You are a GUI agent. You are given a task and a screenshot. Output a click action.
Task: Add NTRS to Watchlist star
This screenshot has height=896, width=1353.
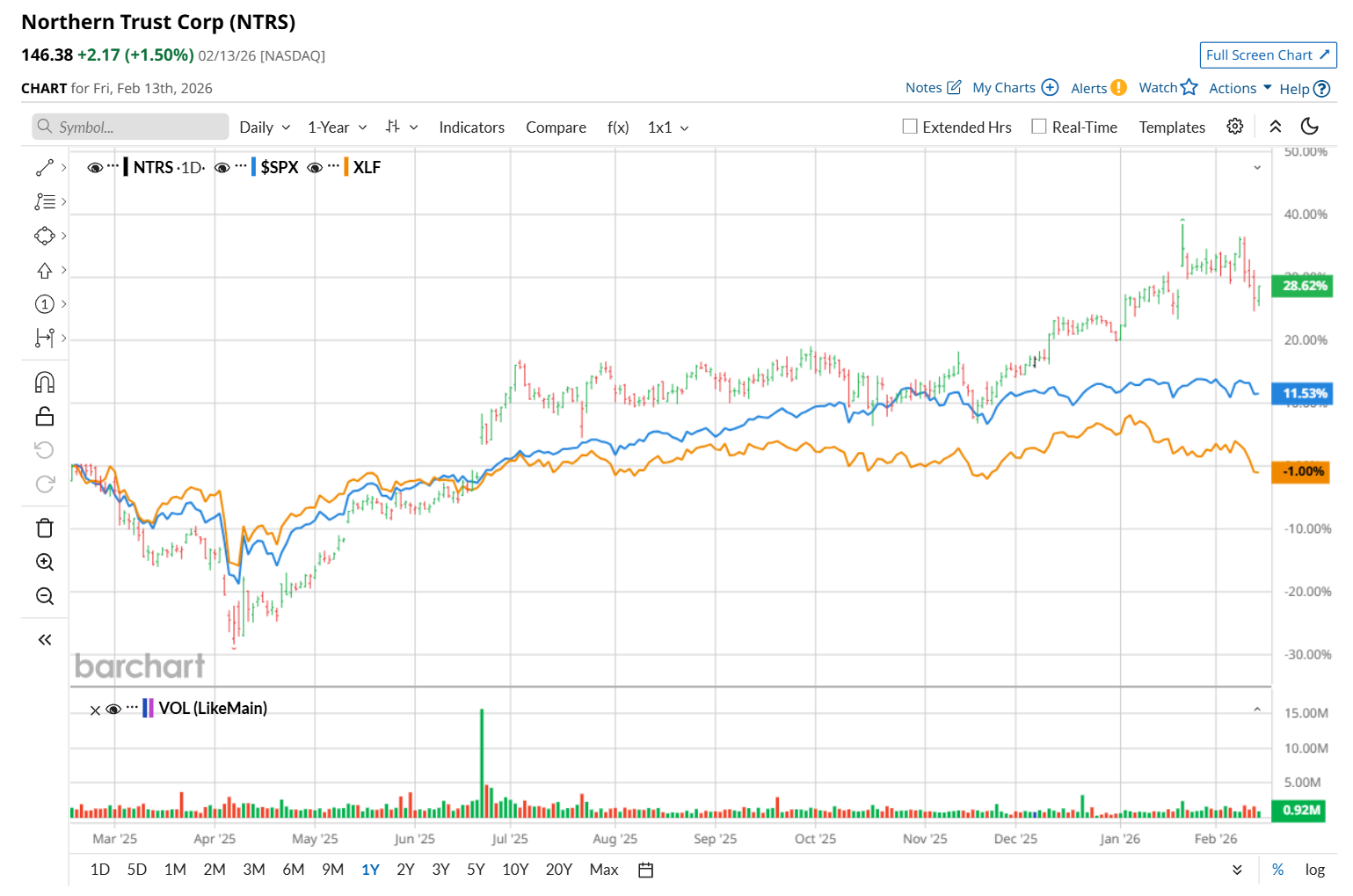click(x=1189, y=86)
